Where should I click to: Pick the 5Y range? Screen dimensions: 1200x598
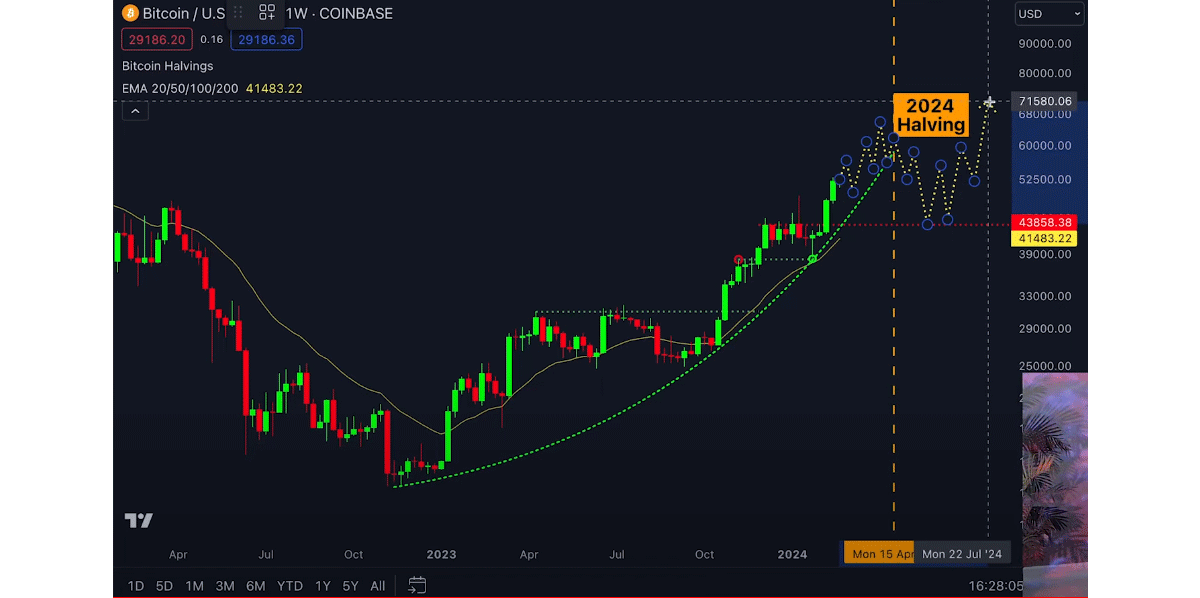pos(350,586)
